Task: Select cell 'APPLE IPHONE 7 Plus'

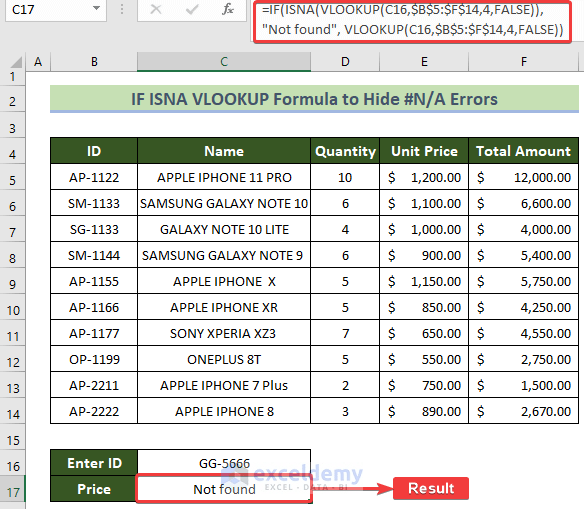Action: tap(224, 385)
